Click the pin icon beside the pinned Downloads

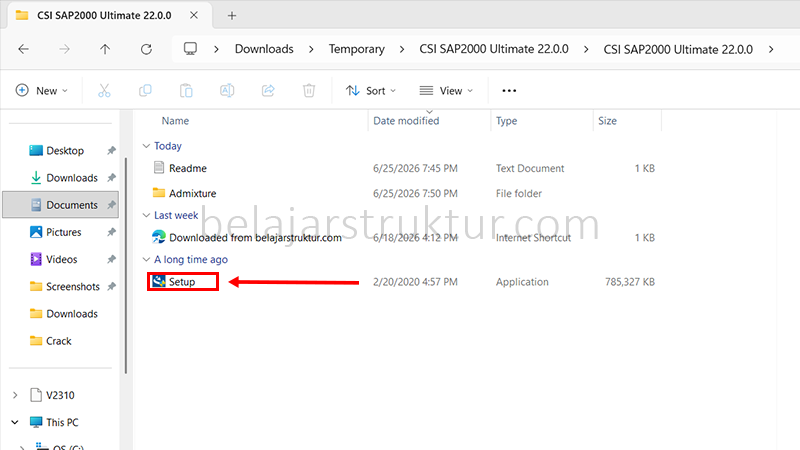[111, 178]
